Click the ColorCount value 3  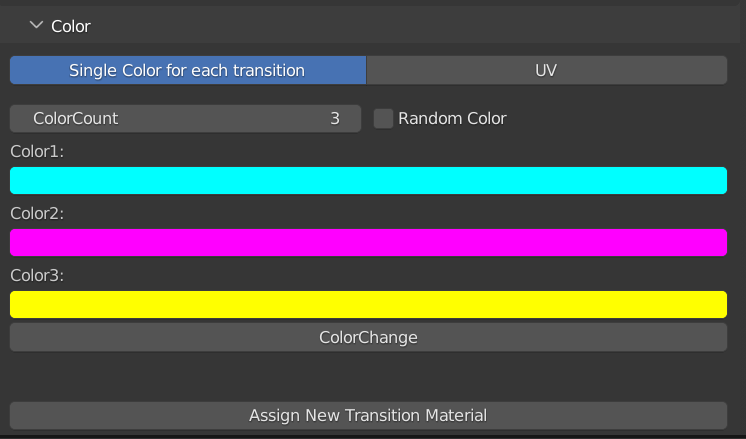tap(335, 118)
